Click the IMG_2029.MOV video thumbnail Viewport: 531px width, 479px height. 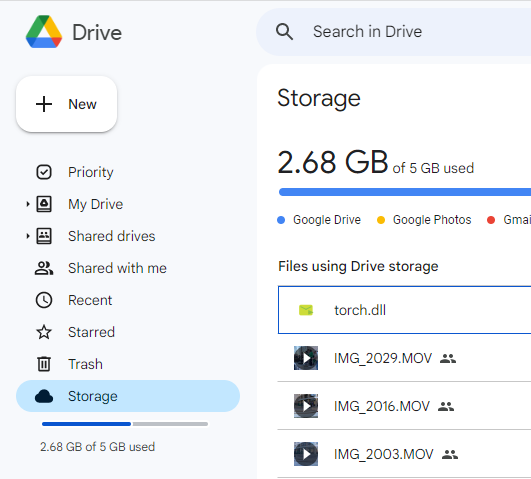coord(306,358)
